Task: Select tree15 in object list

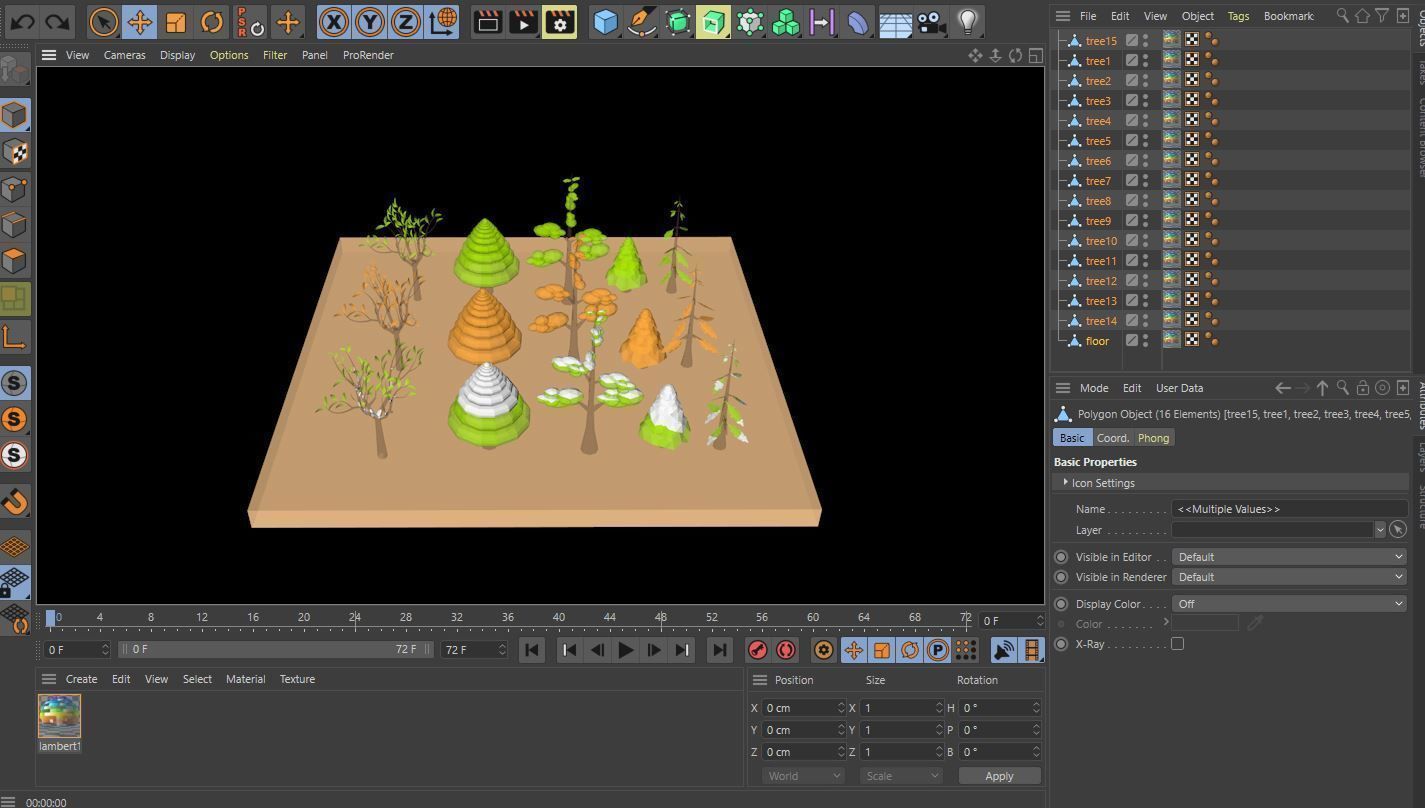Action: click(1101, 41)
